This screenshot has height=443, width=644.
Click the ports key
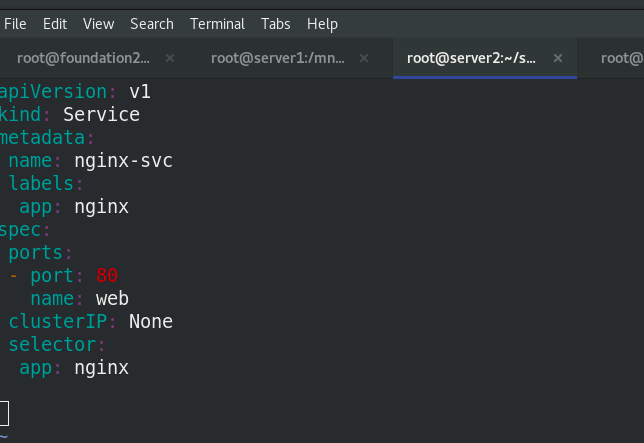pyautogui.click(x=36, y=252)
